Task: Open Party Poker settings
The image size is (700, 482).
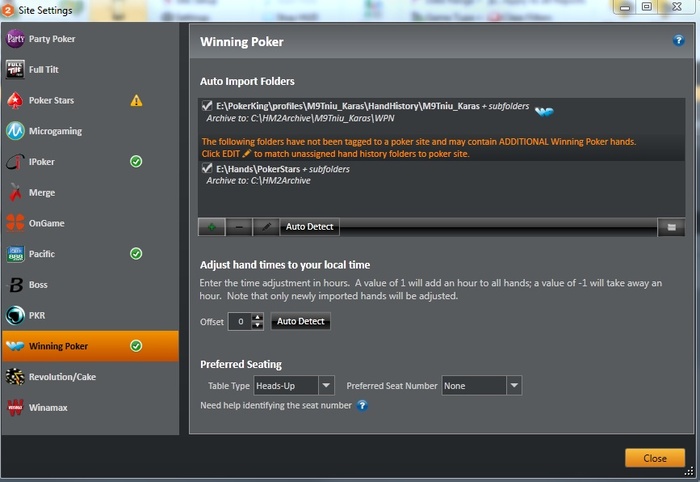Action: [90, 39]
